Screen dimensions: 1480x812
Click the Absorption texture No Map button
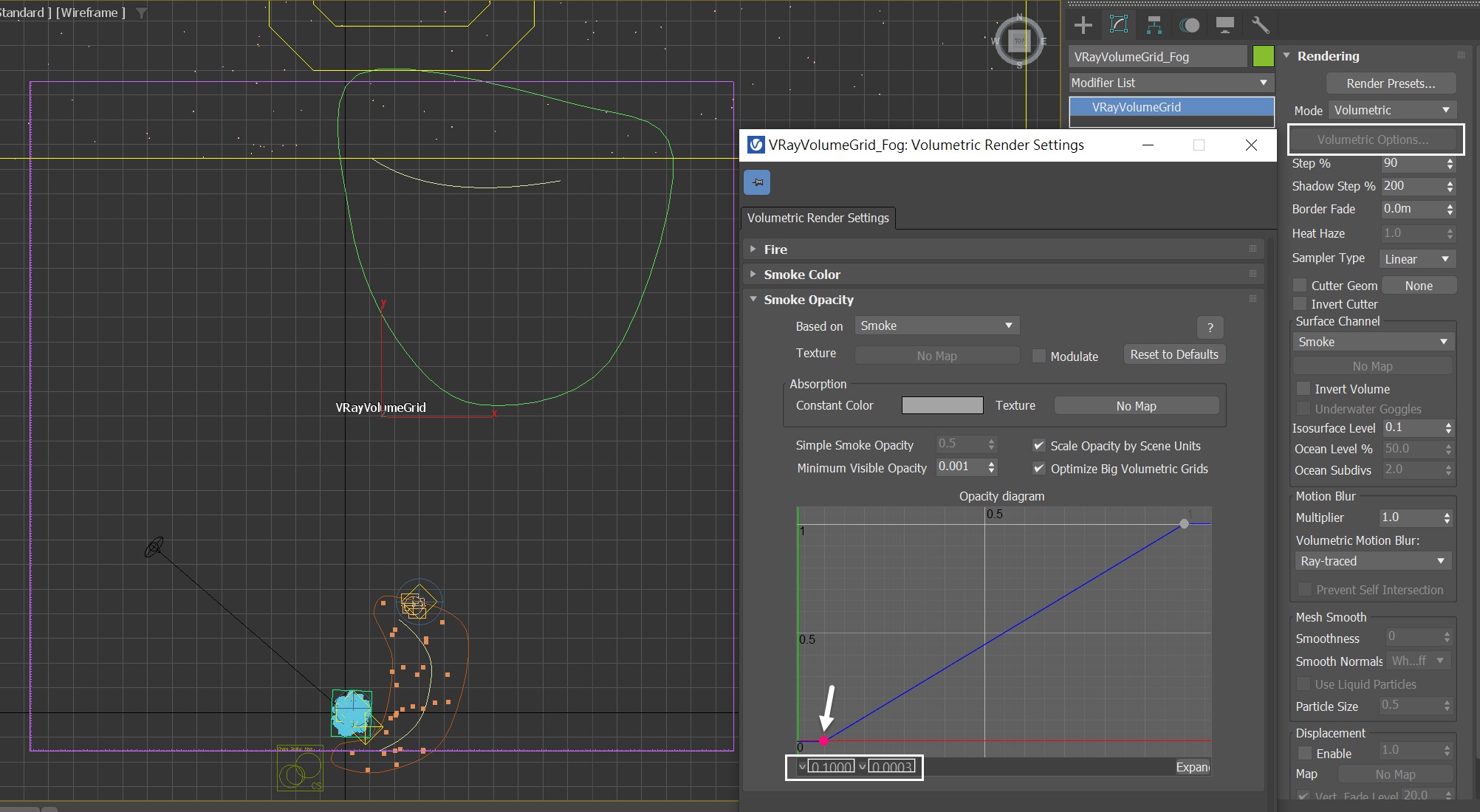pyautogui.click(x=1136, y=406)
